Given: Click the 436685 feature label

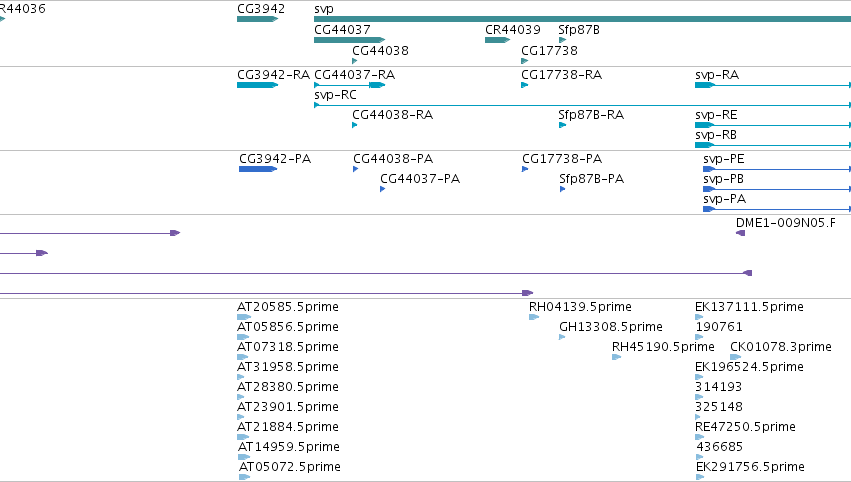Looking at the screenshot, I should tap(720, 448).
